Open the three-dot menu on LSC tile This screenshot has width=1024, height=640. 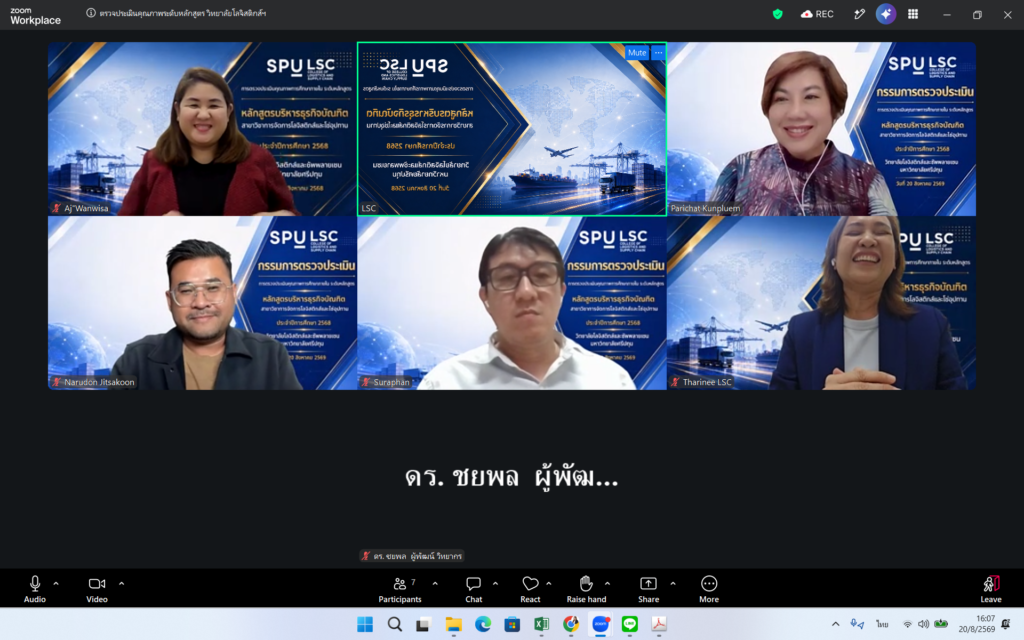pos(658,53)
